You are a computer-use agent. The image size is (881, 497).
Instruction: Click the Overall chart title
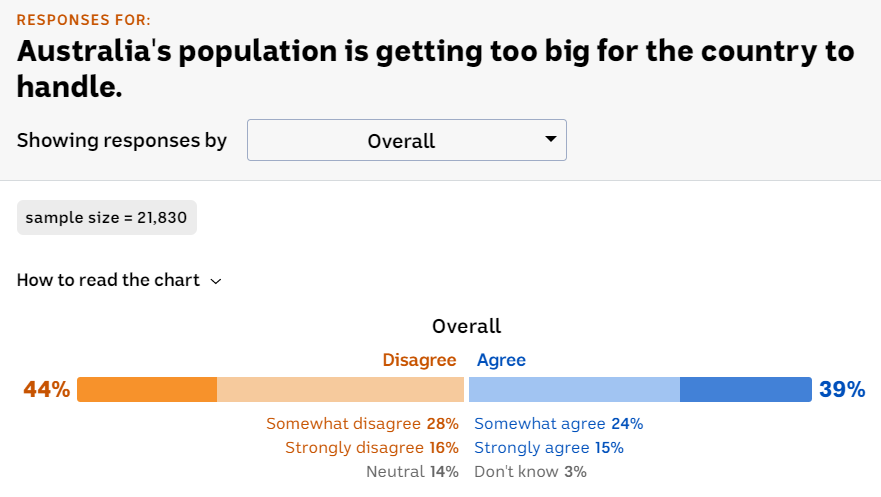click(466, 326)
